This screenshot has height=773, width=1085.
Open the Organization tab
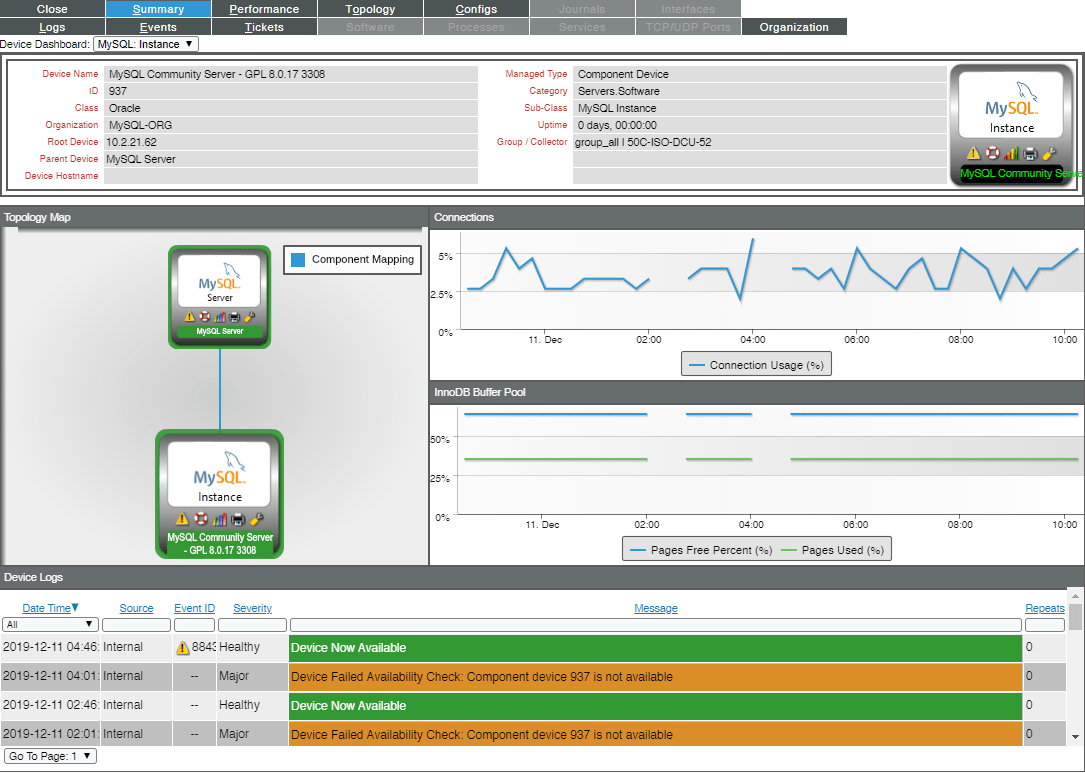pyautogui.click(x=794, y=27)
